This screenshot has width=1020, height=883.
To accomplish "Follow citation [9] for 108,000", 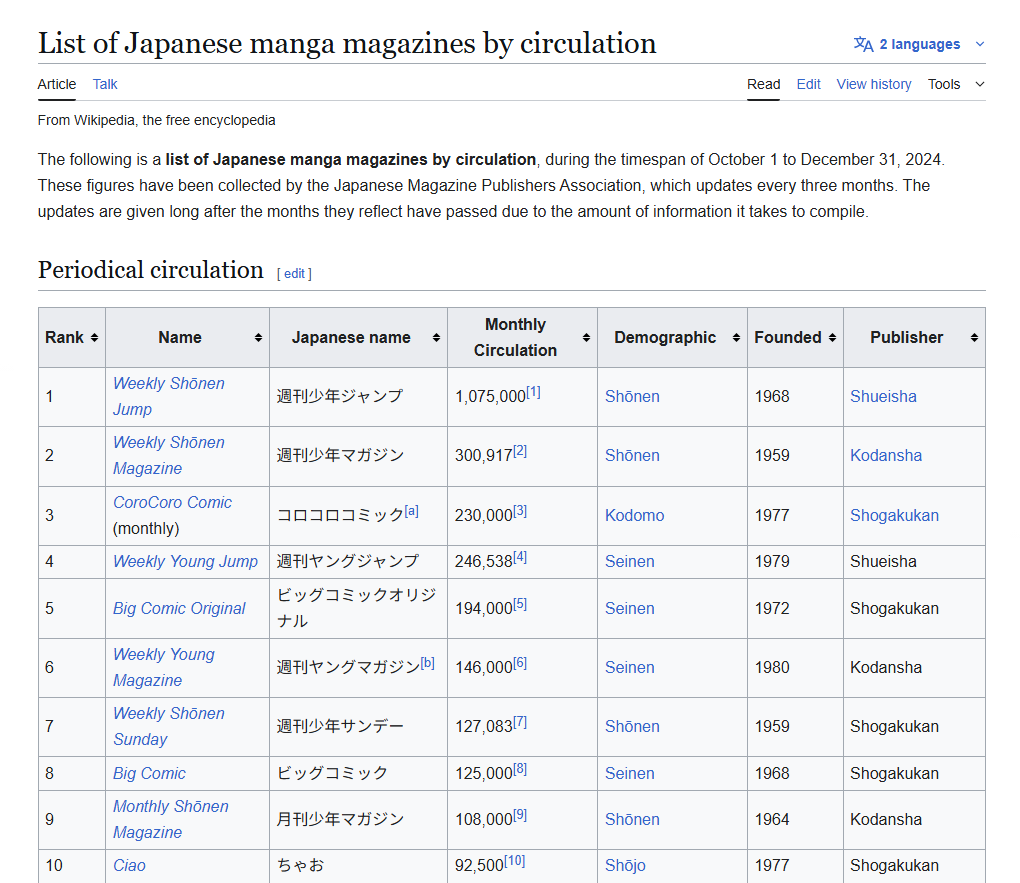I will (x=520, y=815).
